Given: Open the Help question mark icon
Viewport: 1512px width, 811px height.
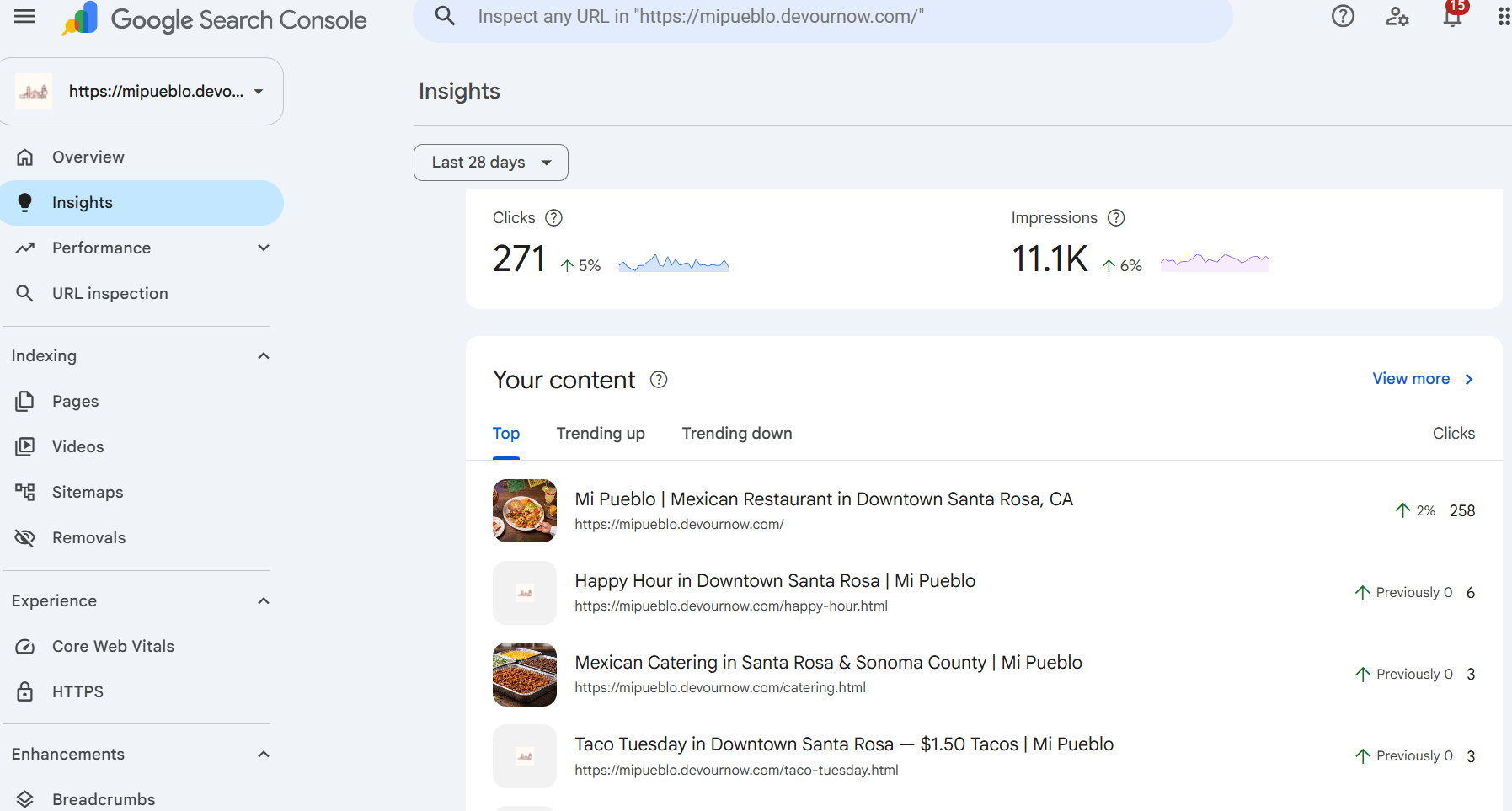Looking at the screenshot, I should point(1343,16).
